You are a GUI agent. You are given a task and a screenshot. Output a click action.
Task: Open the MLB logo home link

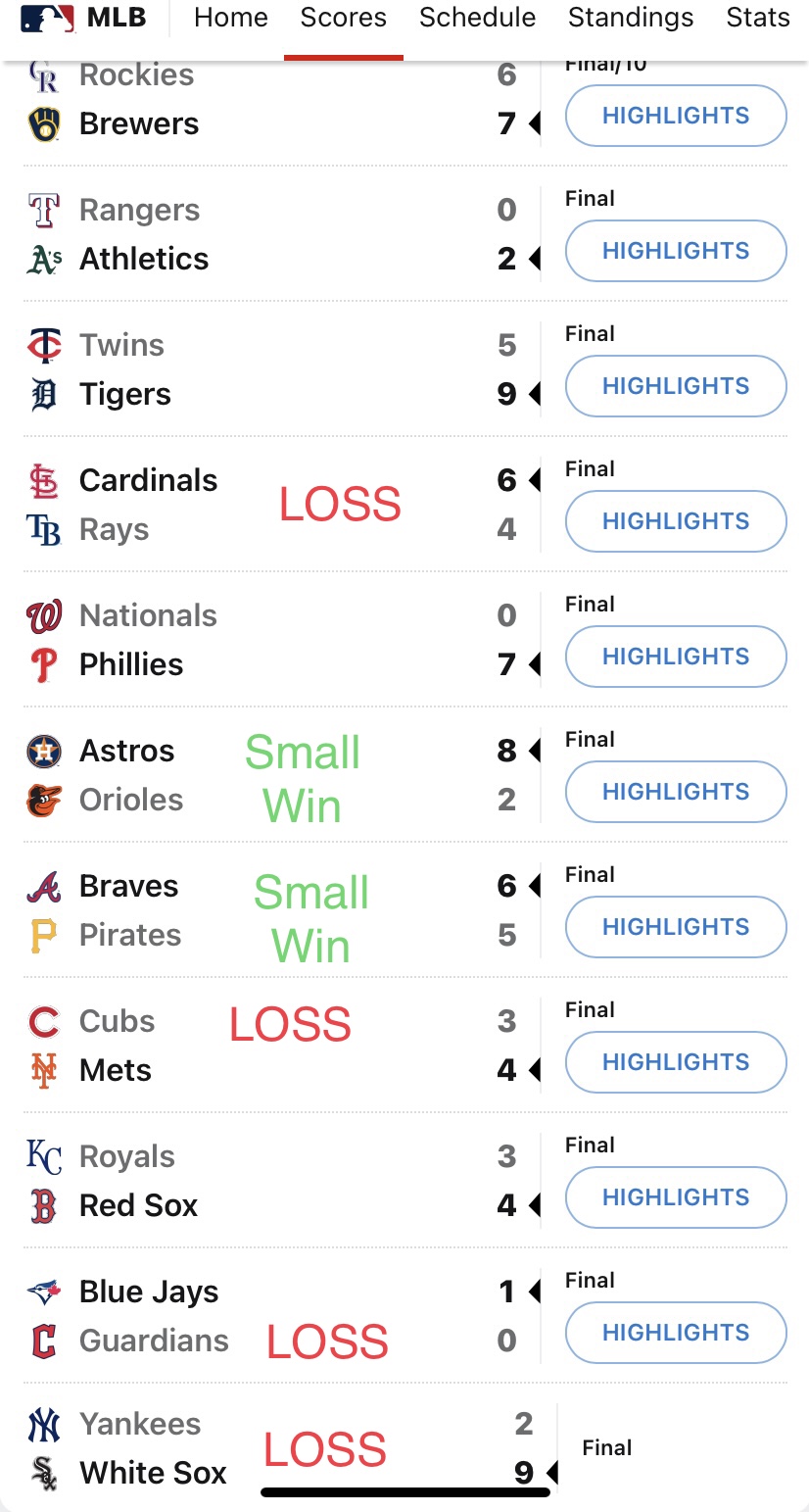(x=83, y=18)
